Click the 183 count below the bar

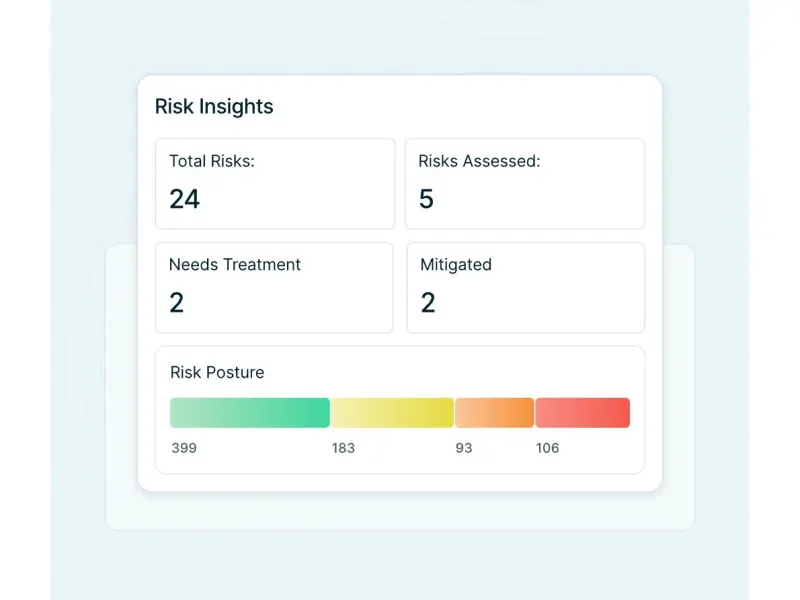[343, 448]
